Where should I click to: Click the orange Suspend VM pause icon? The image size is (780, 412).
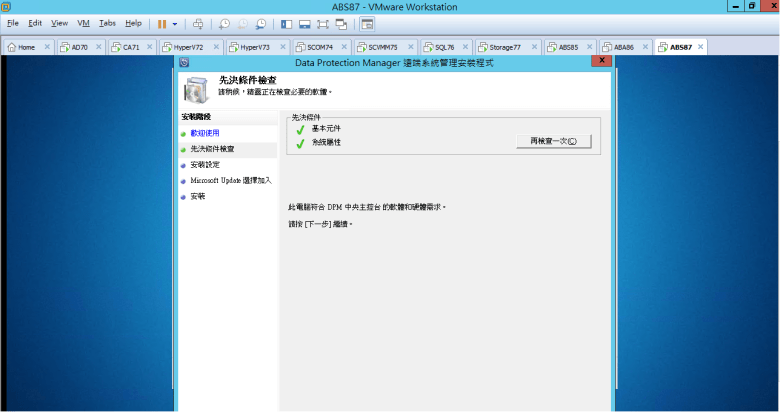[161, 23]
